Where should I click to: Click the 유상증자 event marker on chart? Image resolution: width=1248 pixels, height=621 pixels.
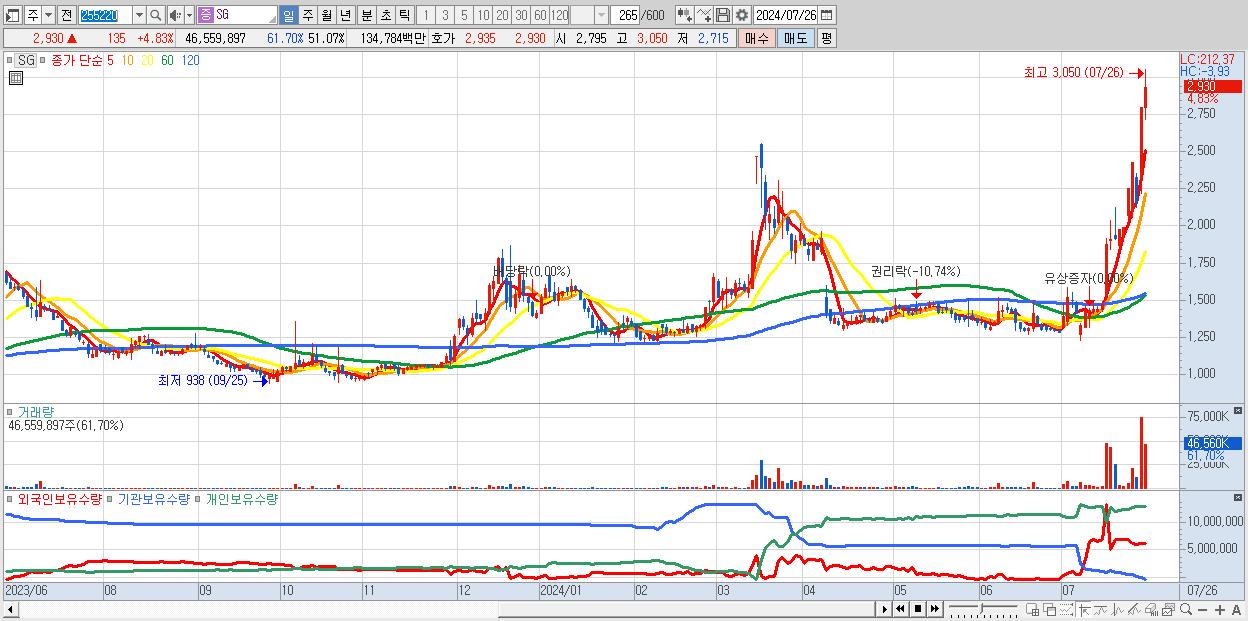(1088, 279)
